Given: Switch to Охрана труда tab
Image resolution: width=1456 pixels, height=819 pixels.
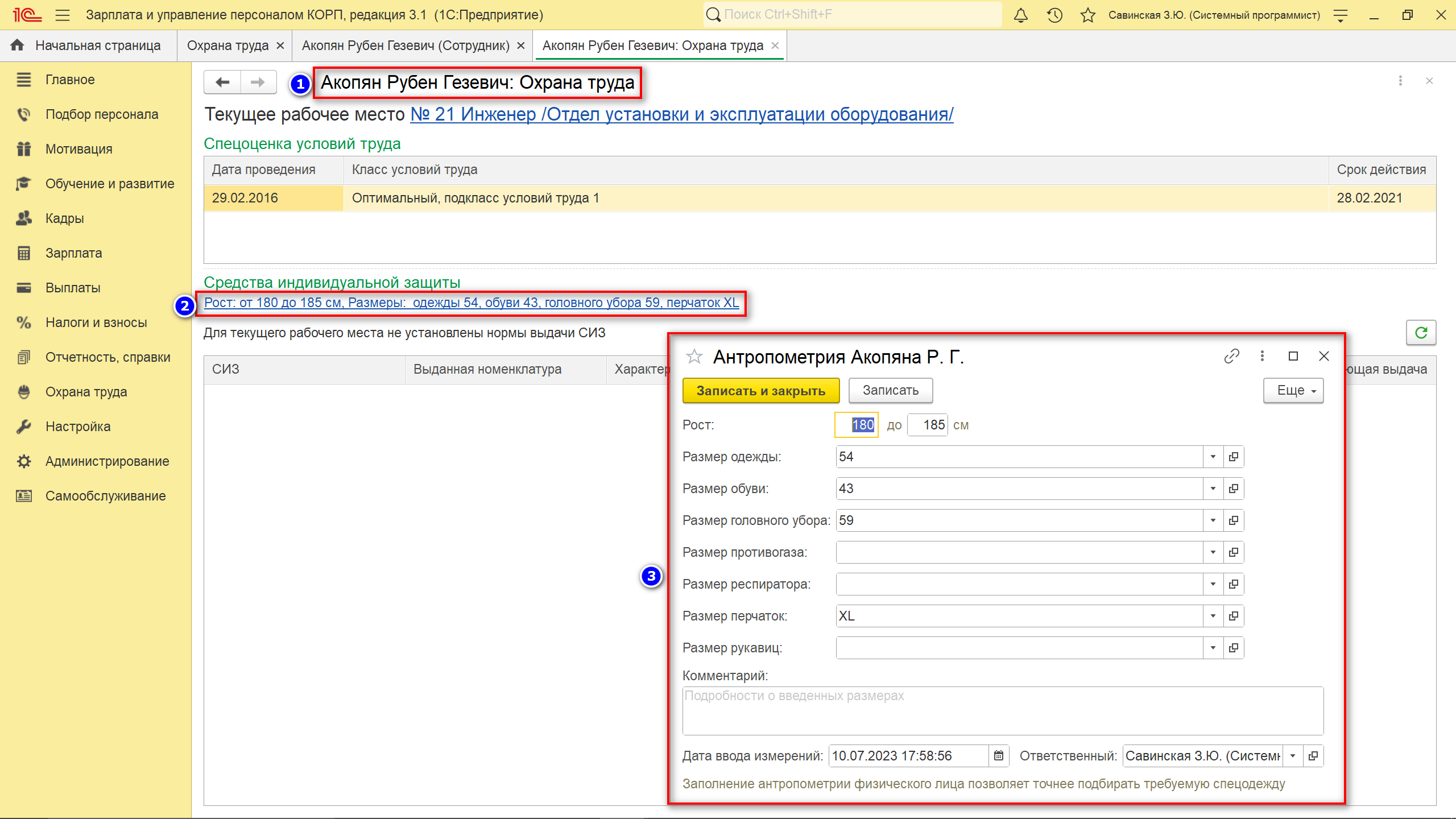Looking at the screenshot, I should (x=227, y=45).
